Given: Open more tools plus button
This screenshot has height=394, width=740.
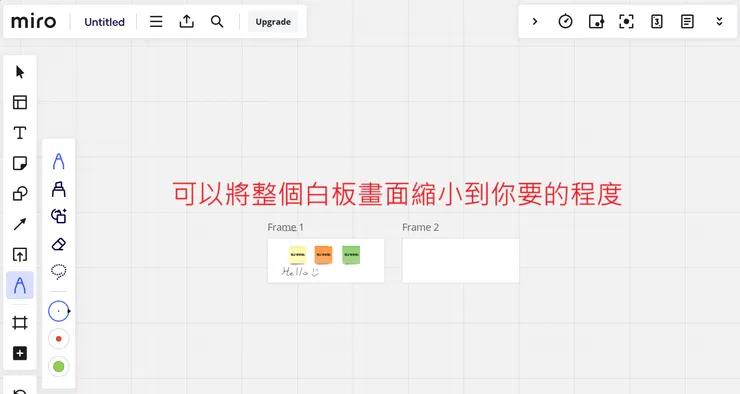Looking at the screenshot, I should pos(20,353).
